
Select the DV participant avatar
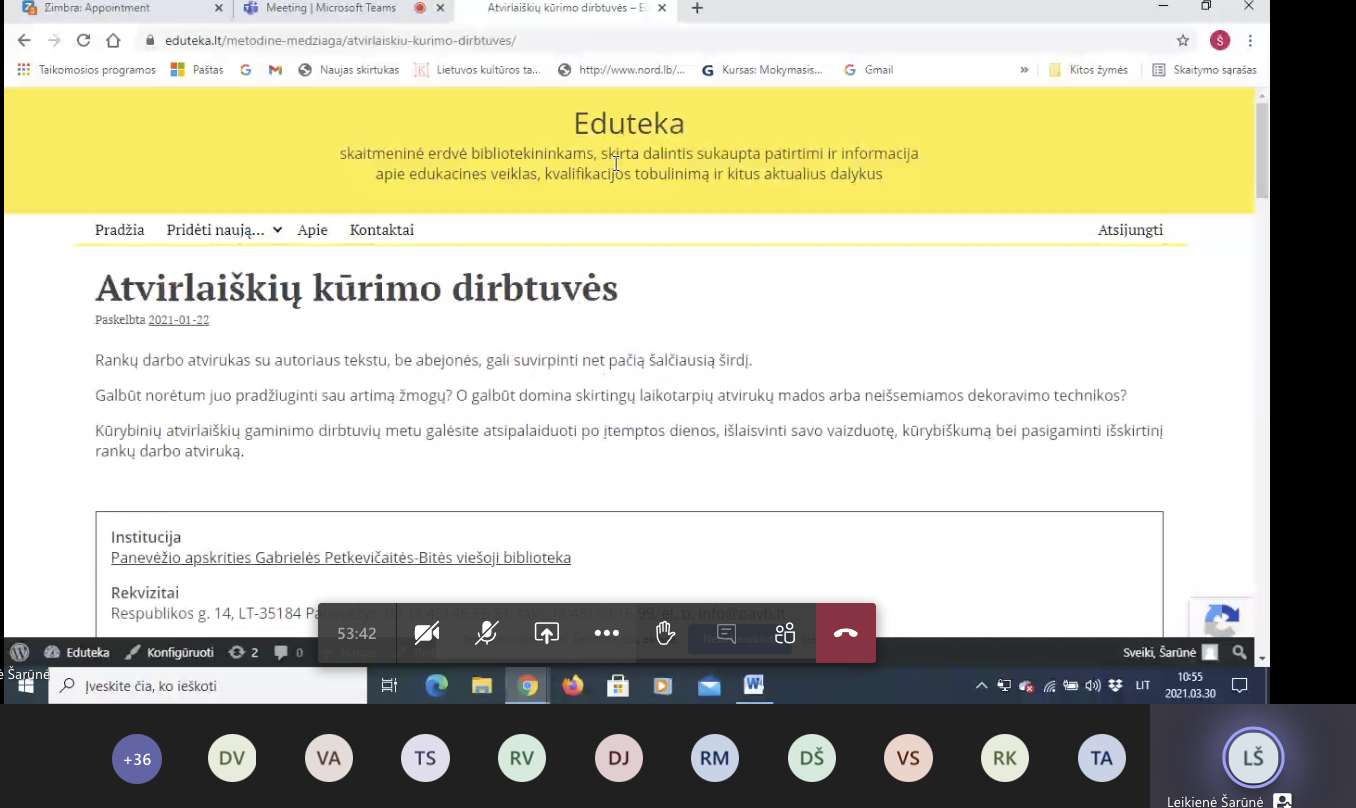(232, 759)
